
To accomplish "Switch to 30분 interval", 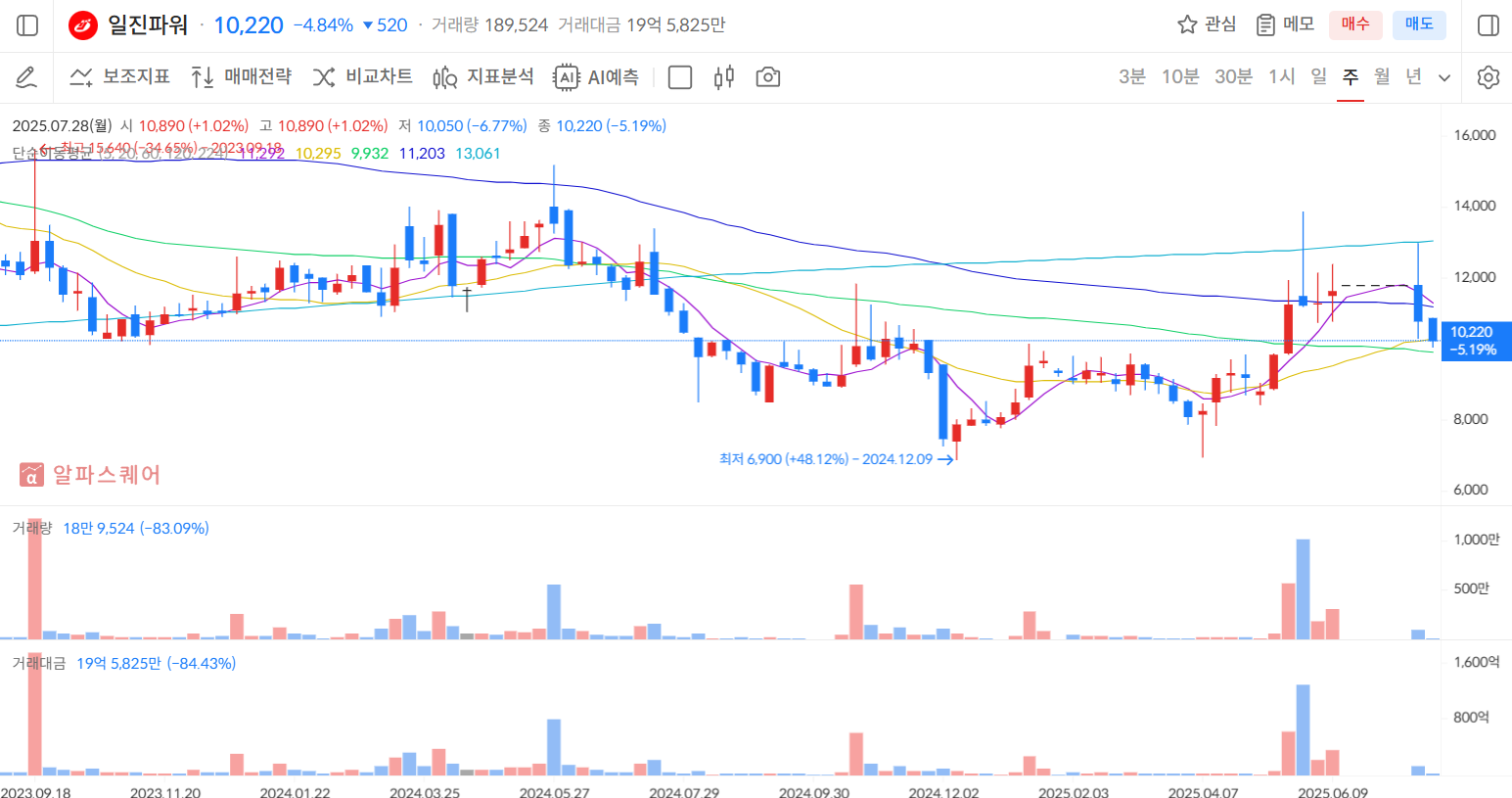I will 1233,76.
